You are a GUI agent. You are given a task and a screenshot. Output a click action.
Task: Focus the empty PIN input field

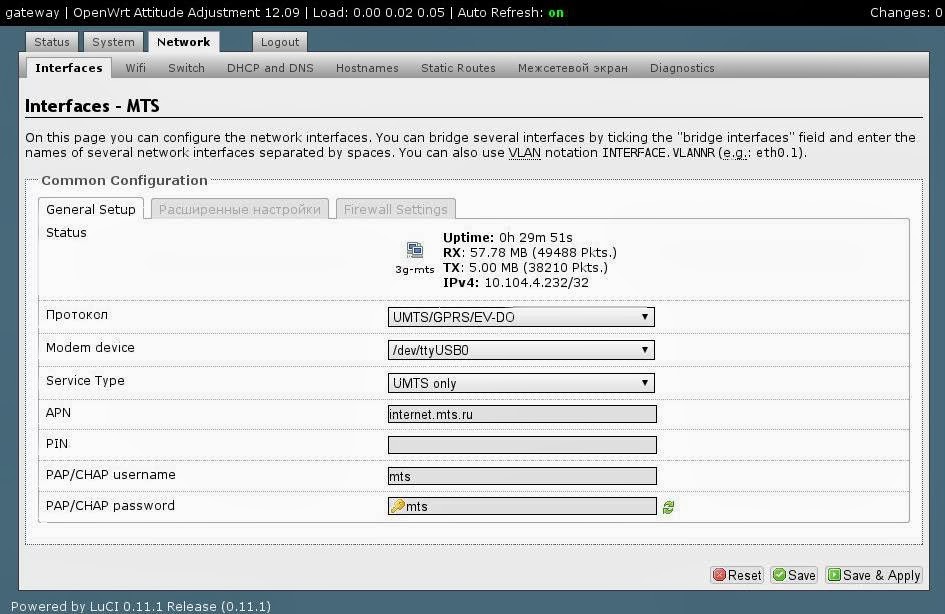(522, 445)
